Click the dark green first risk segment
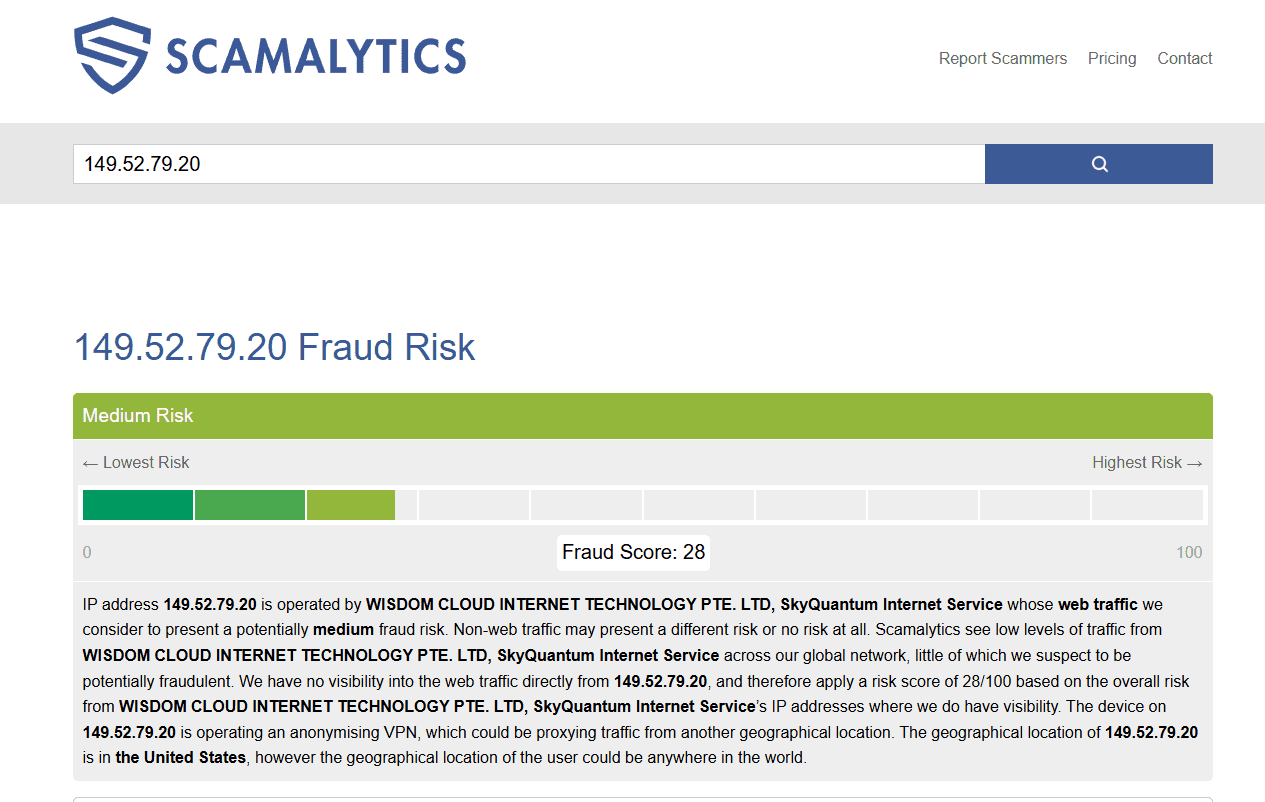 coord(138,505)
